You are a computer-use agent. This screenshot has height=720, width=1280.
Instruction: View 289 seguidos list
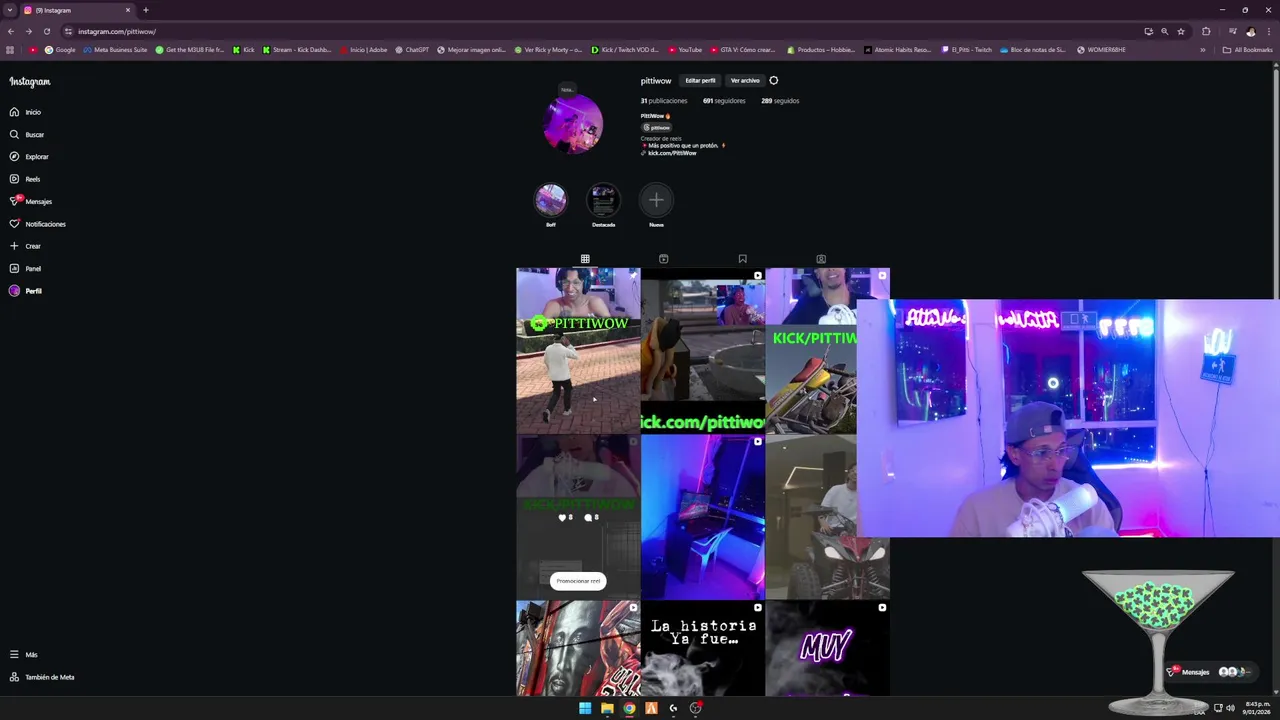(x=780, y=101)
